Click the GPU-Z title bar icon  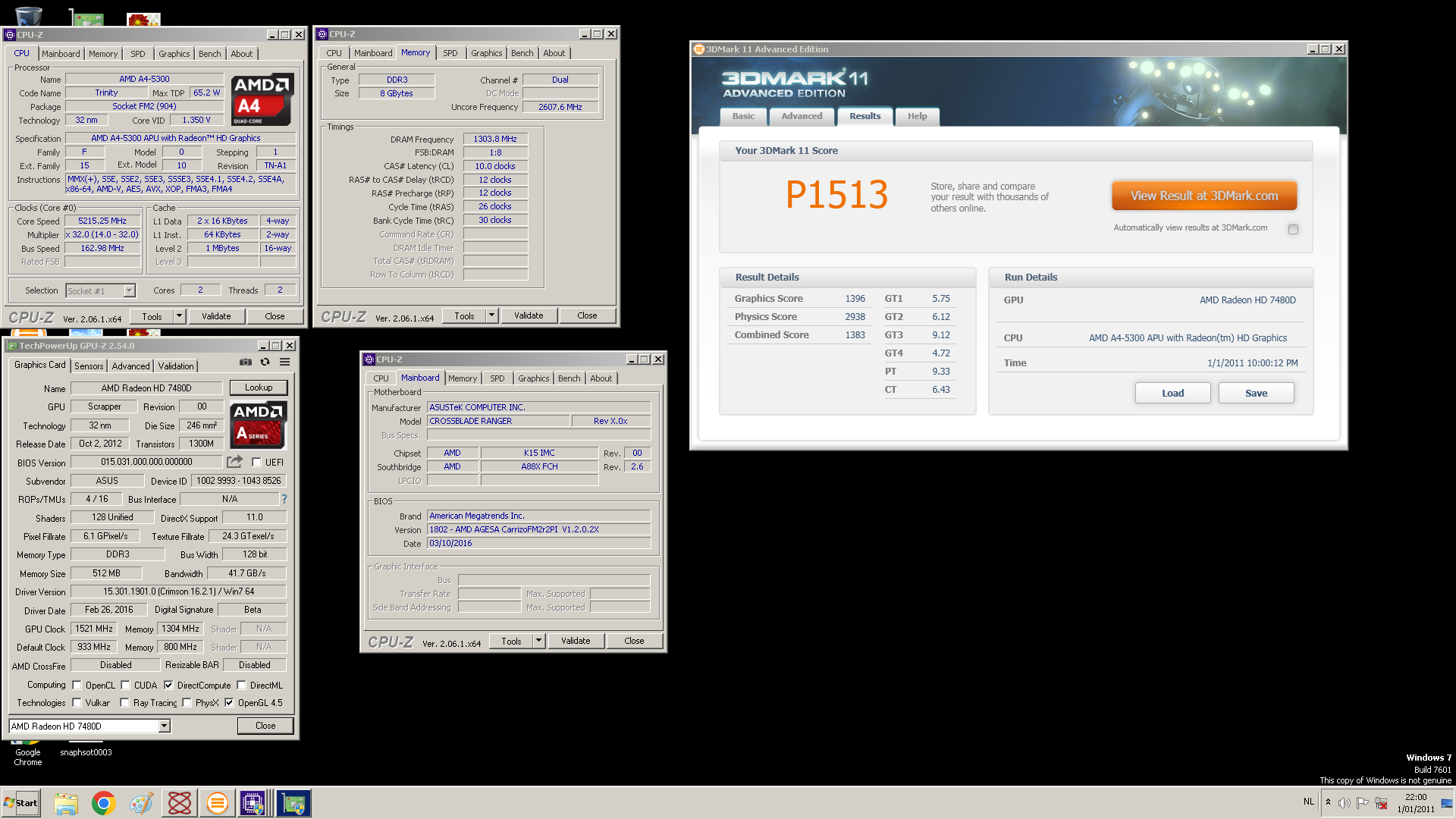12,346
